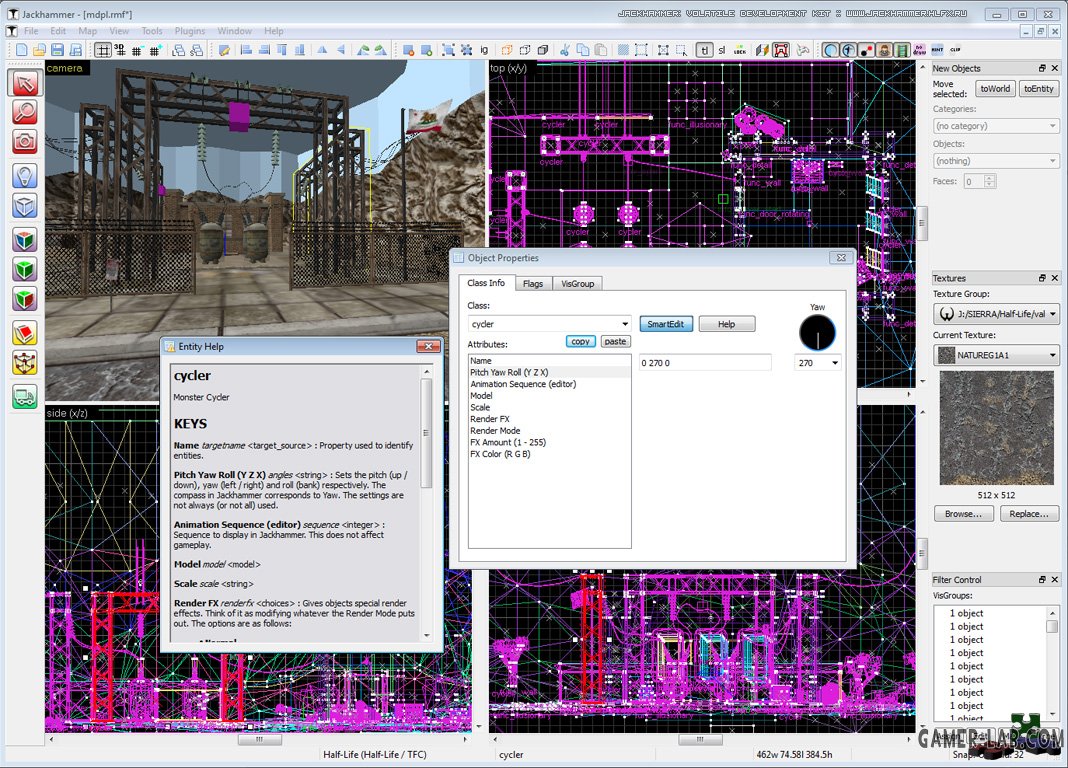Toggle the 3D grid display
The height and width of the screenshot is (768, 1068).
coord(120,50)
